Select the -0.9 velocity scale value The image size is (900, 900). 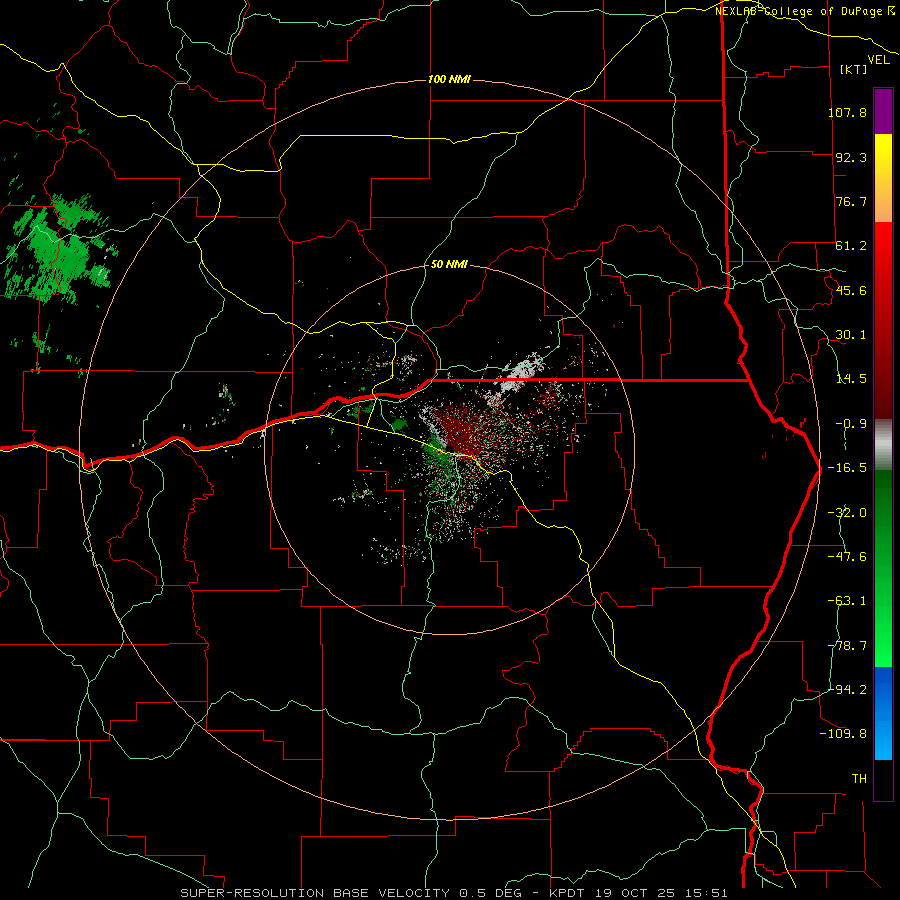coord(851,424)
